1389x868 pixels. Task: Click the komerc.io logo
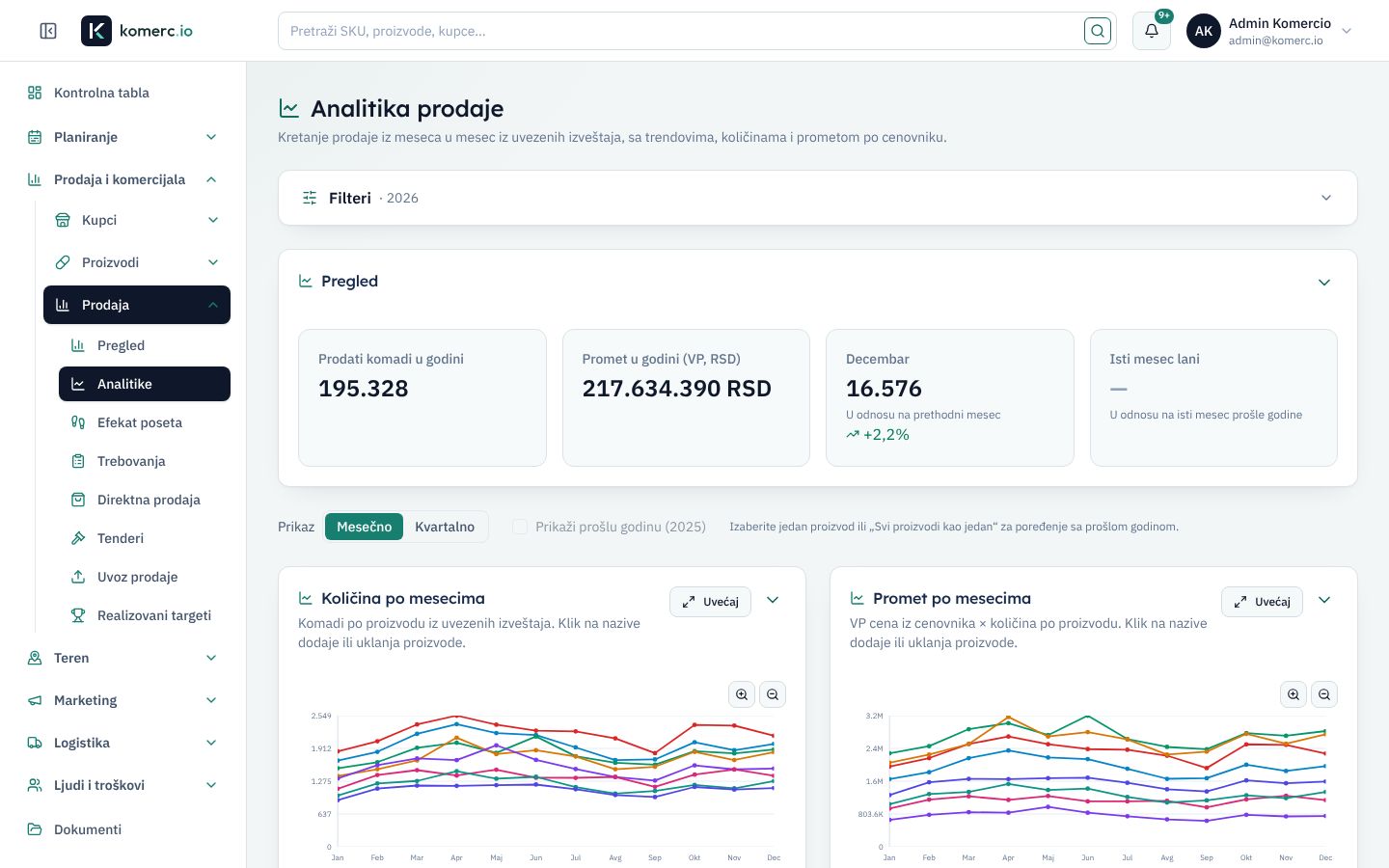coord(137,31)
